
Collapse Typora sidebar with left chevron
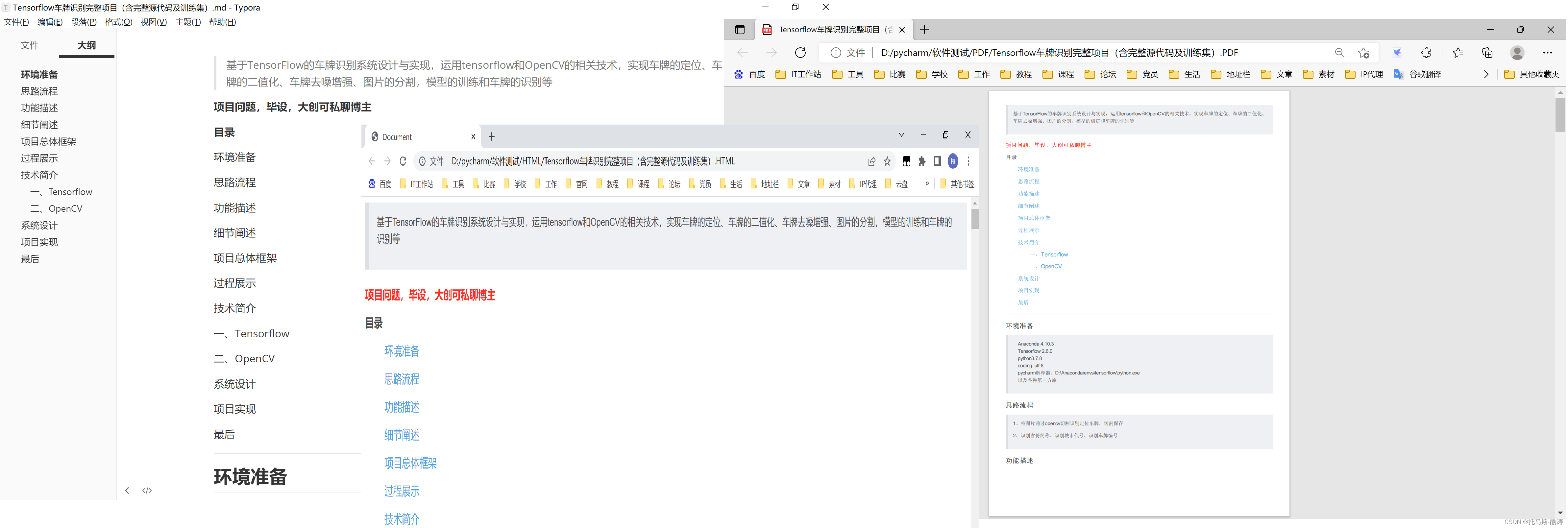pyautogui.click(x=127, y=490)
